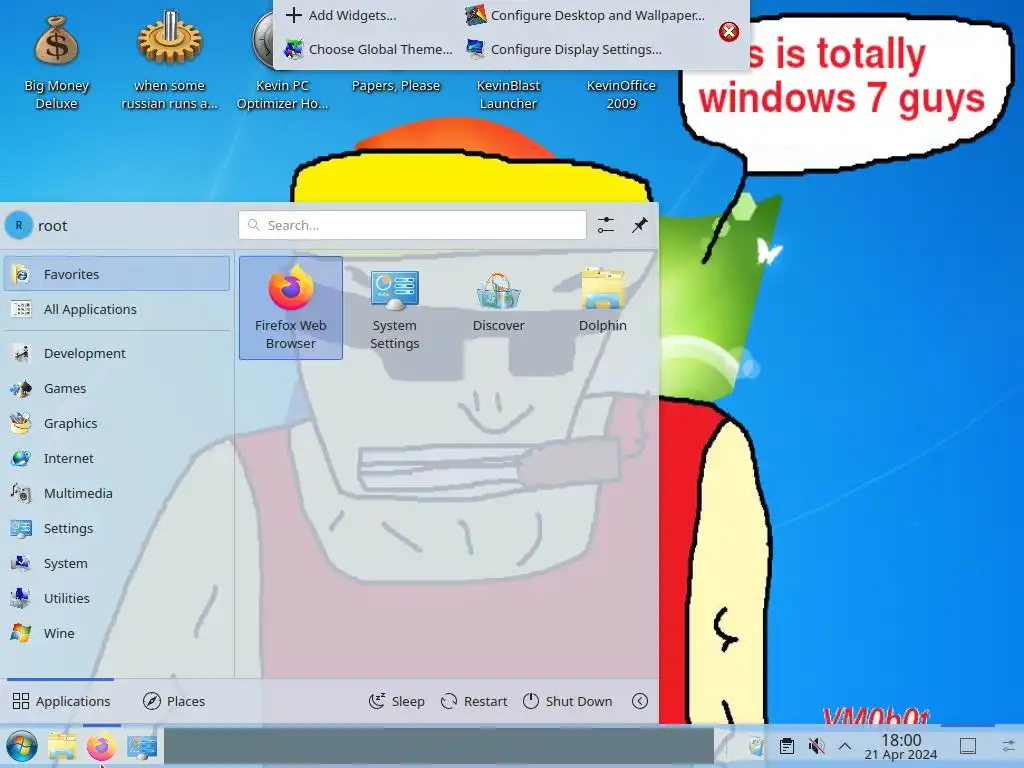Click the tray icon left of clipboard

pos(757,746)
